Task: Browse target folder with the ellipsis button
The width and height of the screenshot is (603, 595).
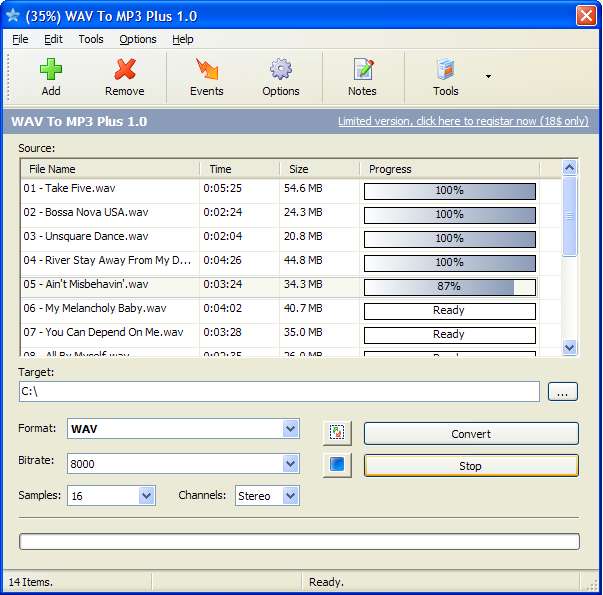Action: coord(563,392)
